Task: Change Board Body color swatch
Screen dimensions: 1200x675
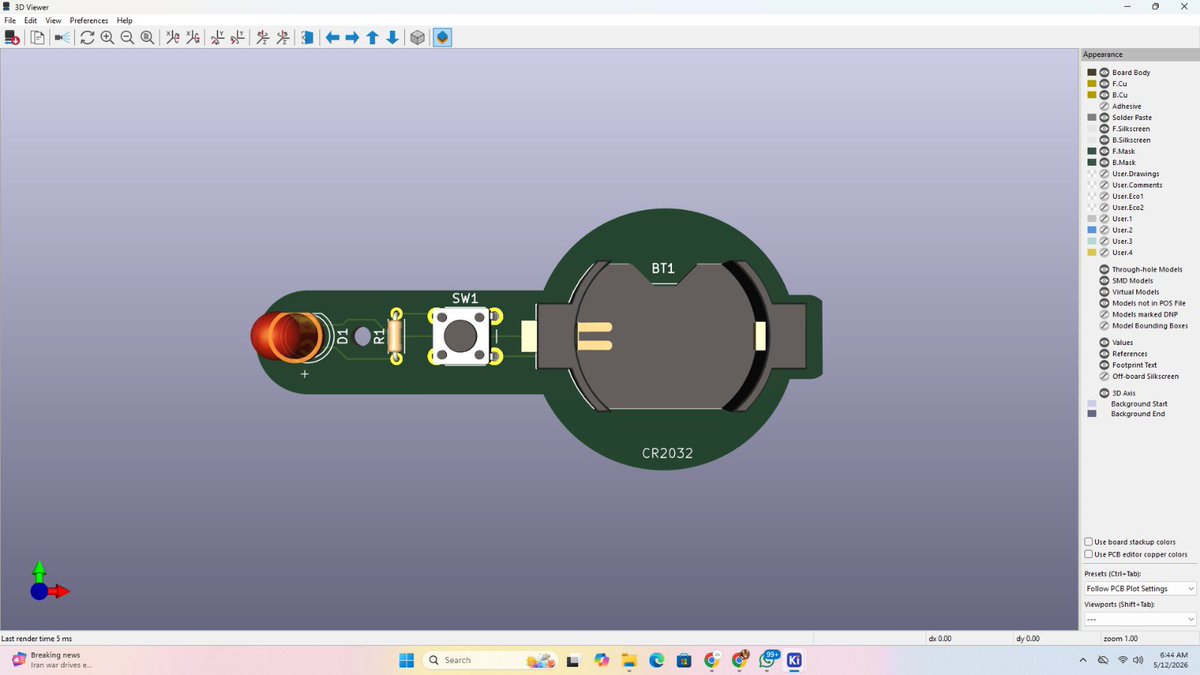Action: tap(1092, 73)
